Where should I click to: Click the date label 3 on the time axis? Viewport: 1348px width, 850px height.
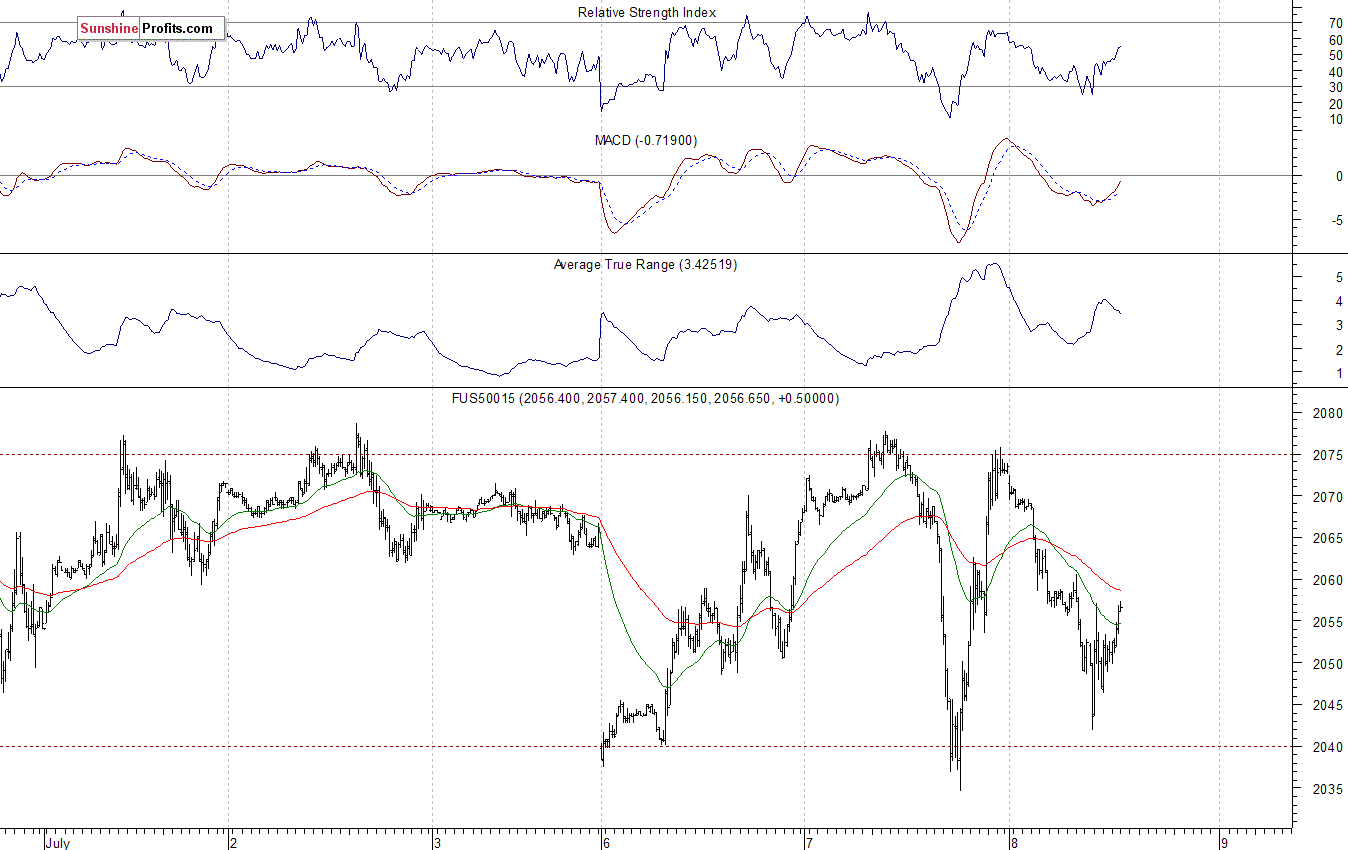click(x=438, y=842)
